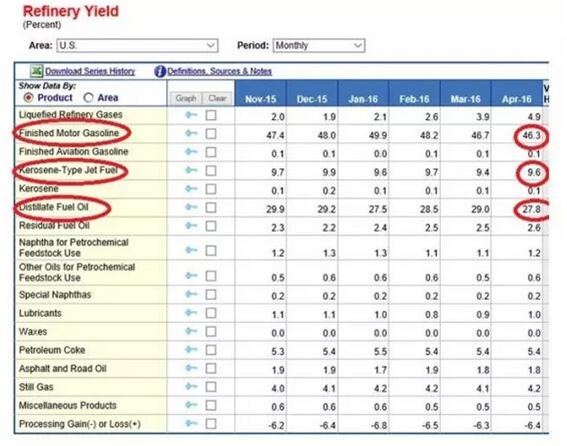The height and width of the screenshot is (446, 567).
Task: Click the history arrow icon for Residual Fuel Oil
Action: 191,226
